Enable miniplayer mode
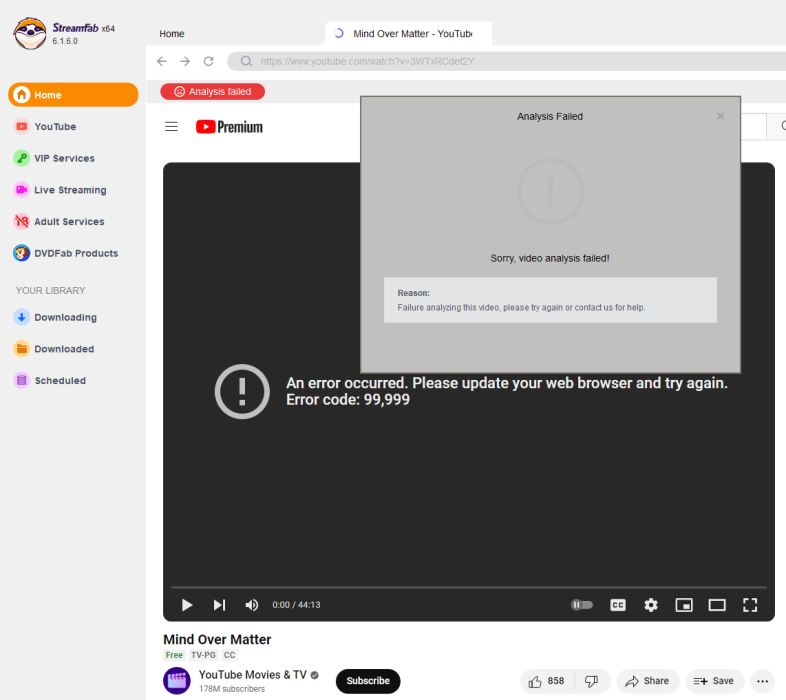 tap(684, 605)
